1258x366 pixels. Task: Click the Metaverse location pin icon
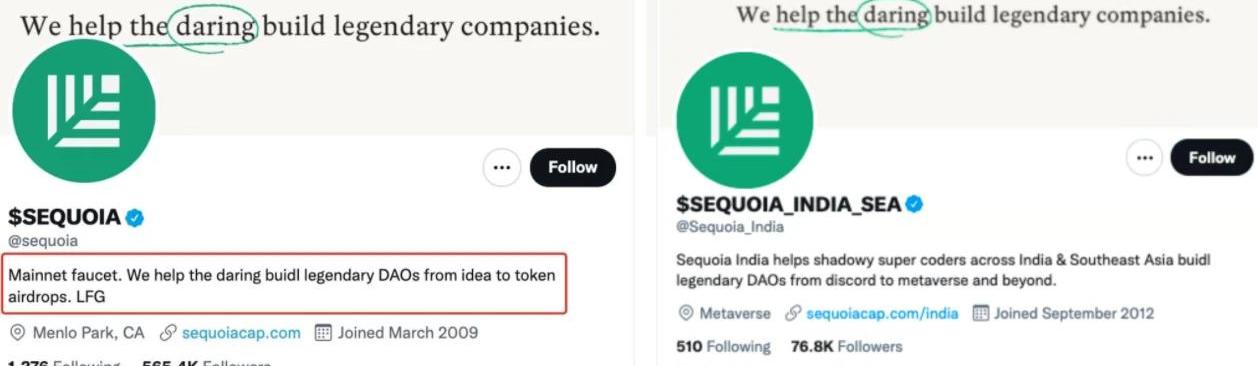tap(686, 313)
